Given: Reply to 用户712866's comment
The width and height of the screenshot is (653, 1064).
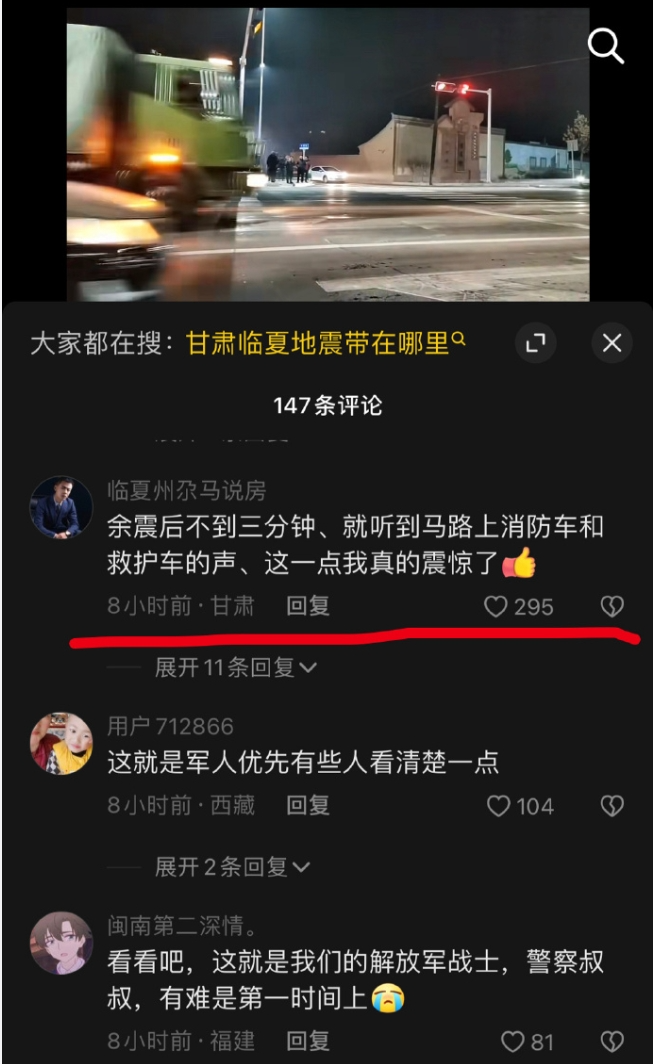Looking at the screenshot, I should point(307,805).
